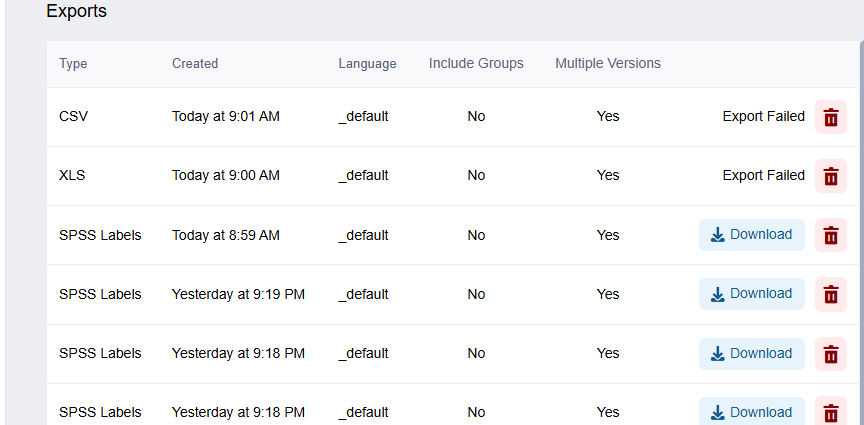
Task: Click the Exports section heading
Action: point(76,11)
